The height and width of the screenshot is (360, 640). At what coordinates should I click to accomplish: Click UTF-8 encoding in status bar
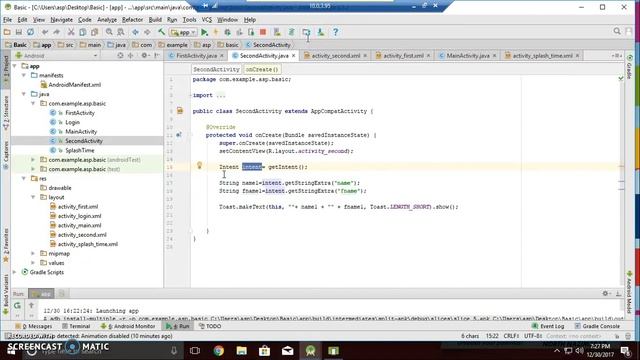point(533,336)
